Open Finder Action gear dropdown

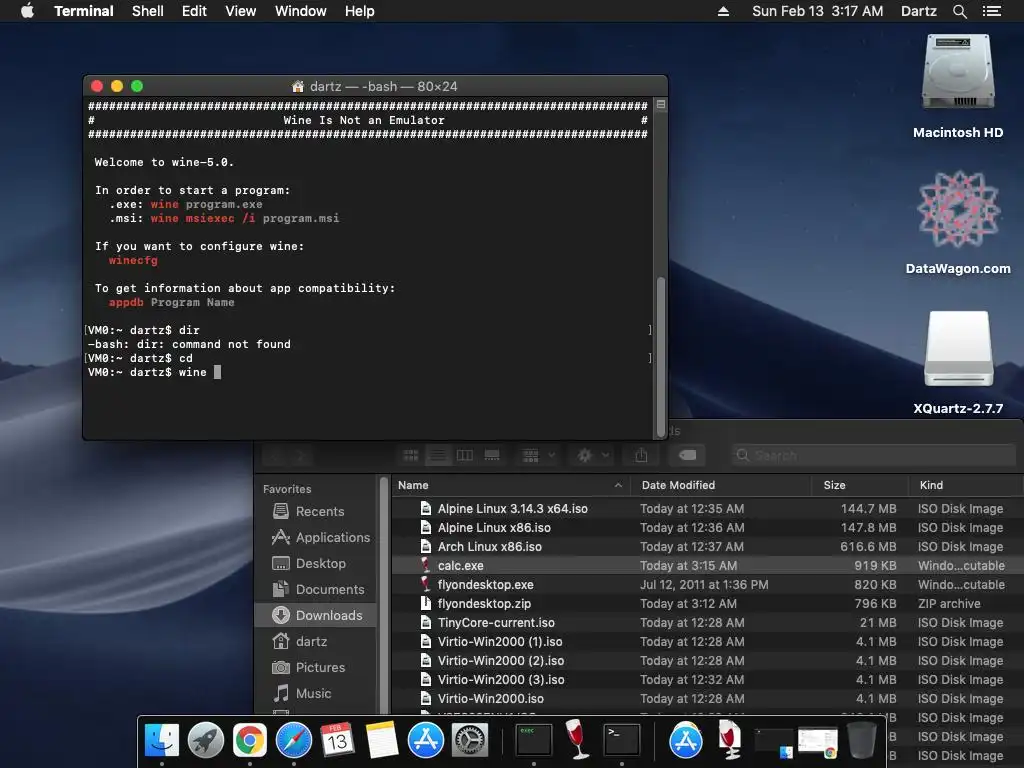point(592,455)
